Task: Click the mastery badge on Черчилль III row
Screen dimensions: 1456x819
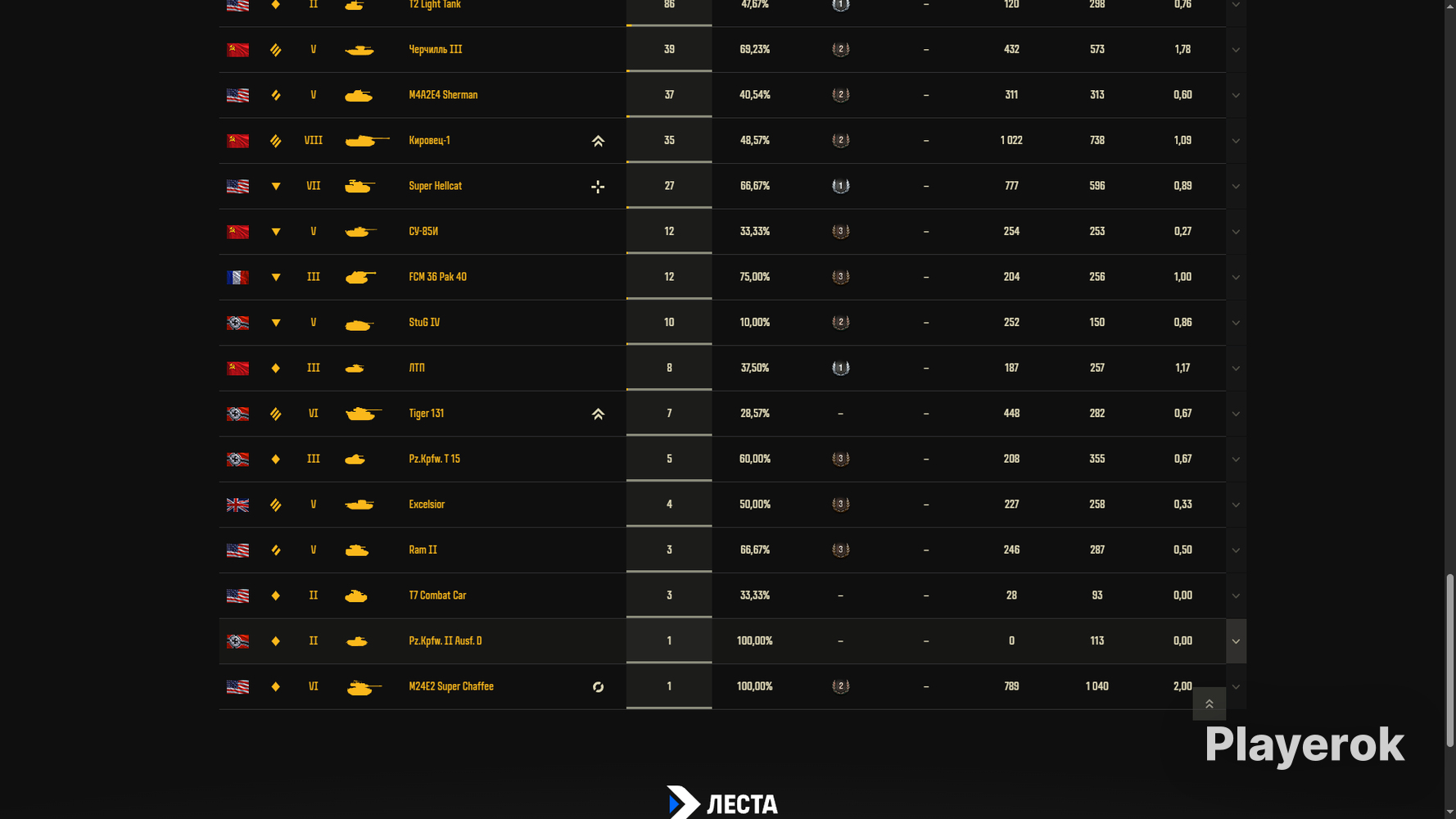Action: [x=840, y=49]
